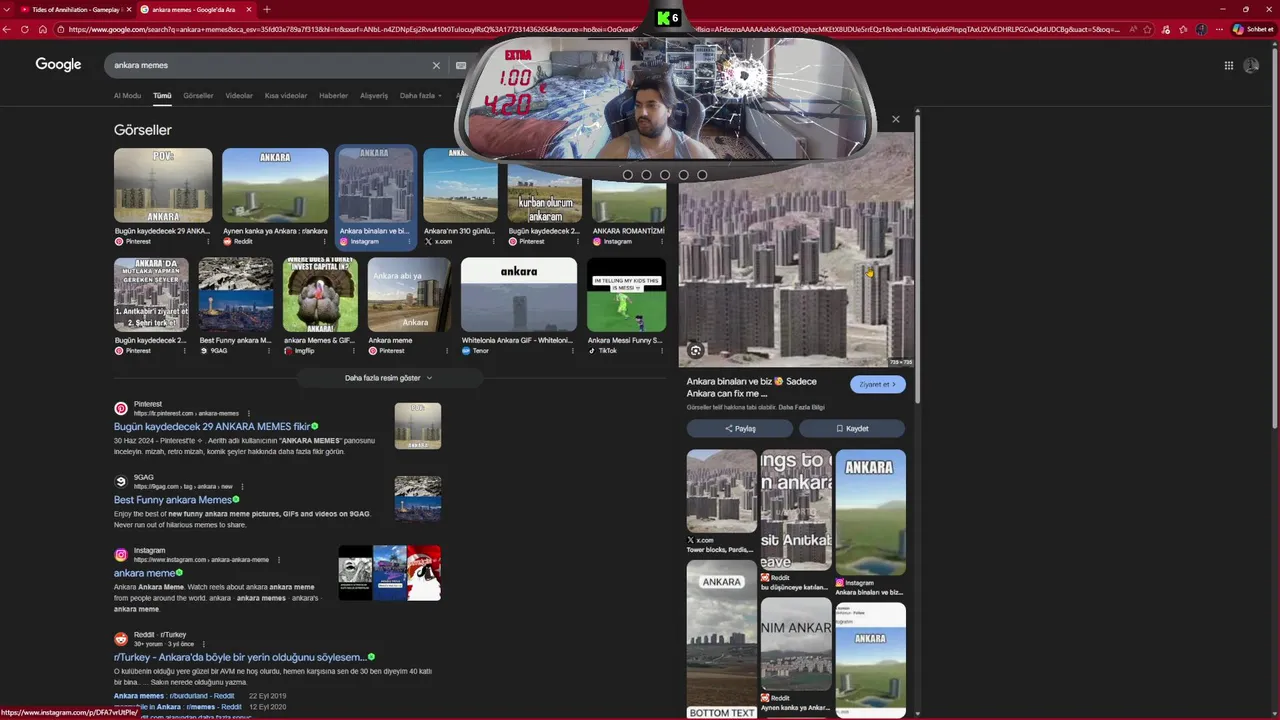
Task: Open the Edge profile picture icon
Action: pyautogui.click(x=1201, y=29)
